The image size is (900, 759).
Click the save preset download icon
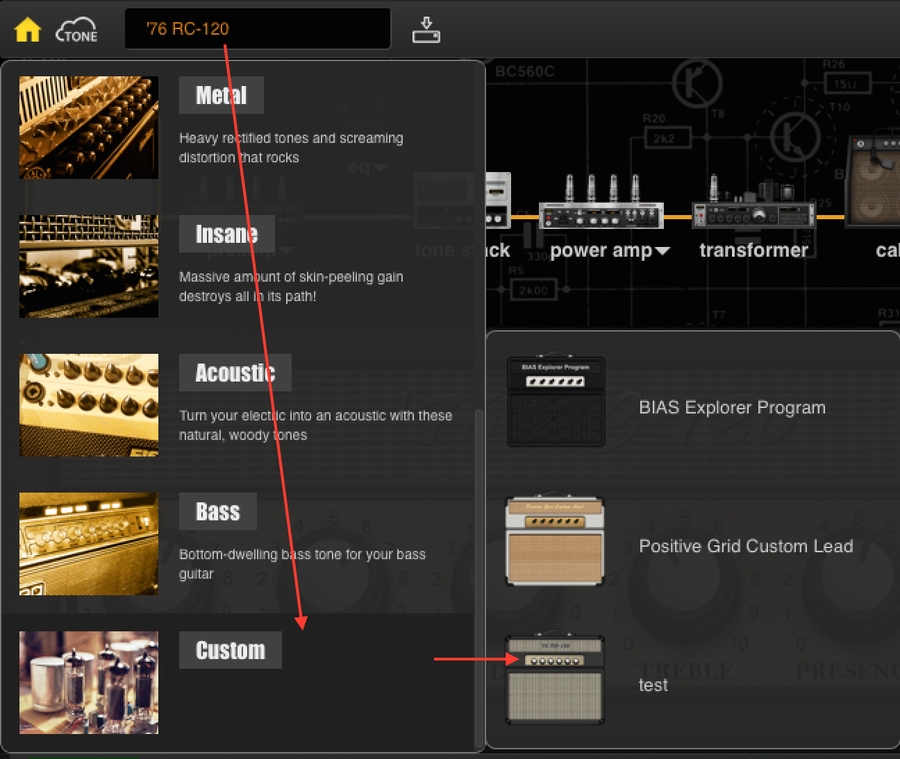(426, 30)
